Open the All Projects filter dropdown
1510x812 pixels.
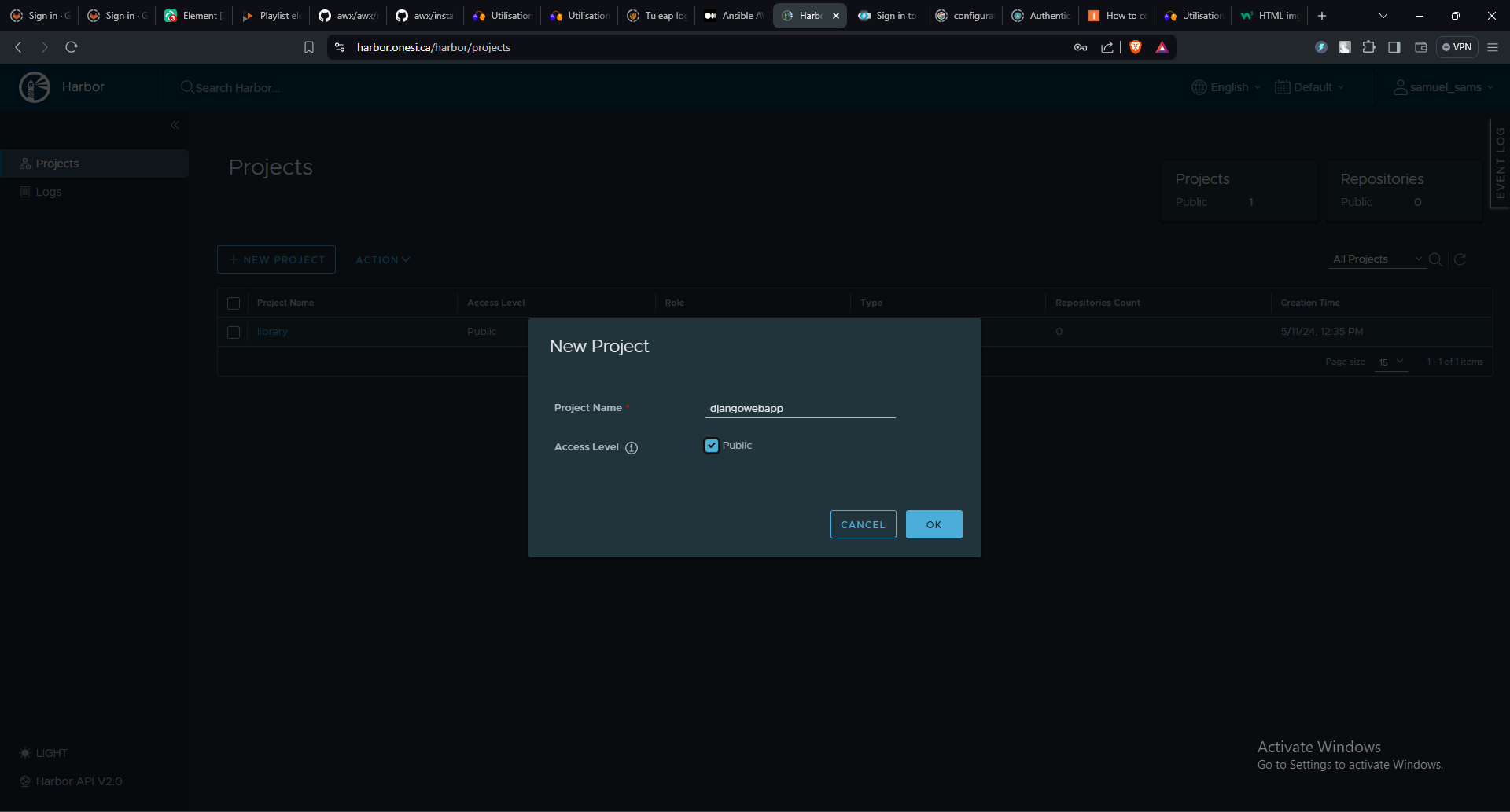(x=1377, y=259)
